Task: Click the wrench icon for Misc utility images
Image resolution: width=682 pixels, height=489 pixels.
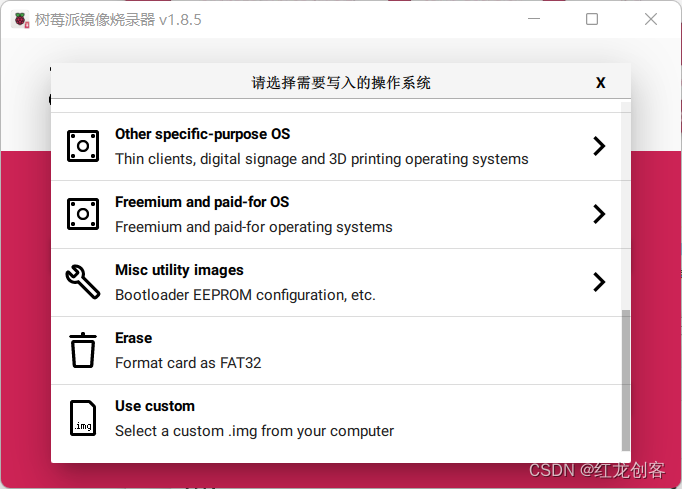Action: coord(83,282)
